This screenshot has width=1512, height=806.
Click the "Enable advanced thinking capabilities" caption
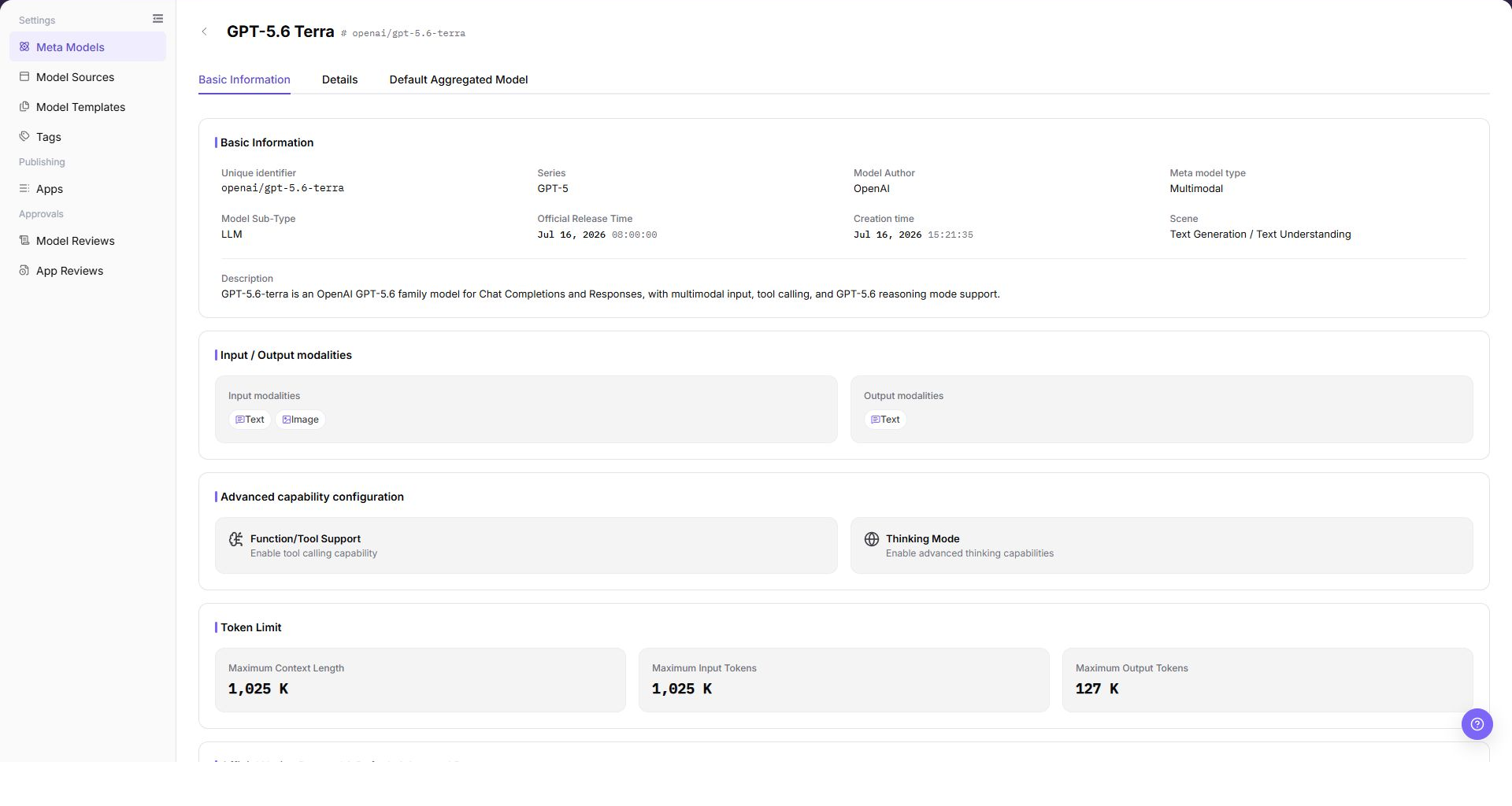tap(969, 553)
